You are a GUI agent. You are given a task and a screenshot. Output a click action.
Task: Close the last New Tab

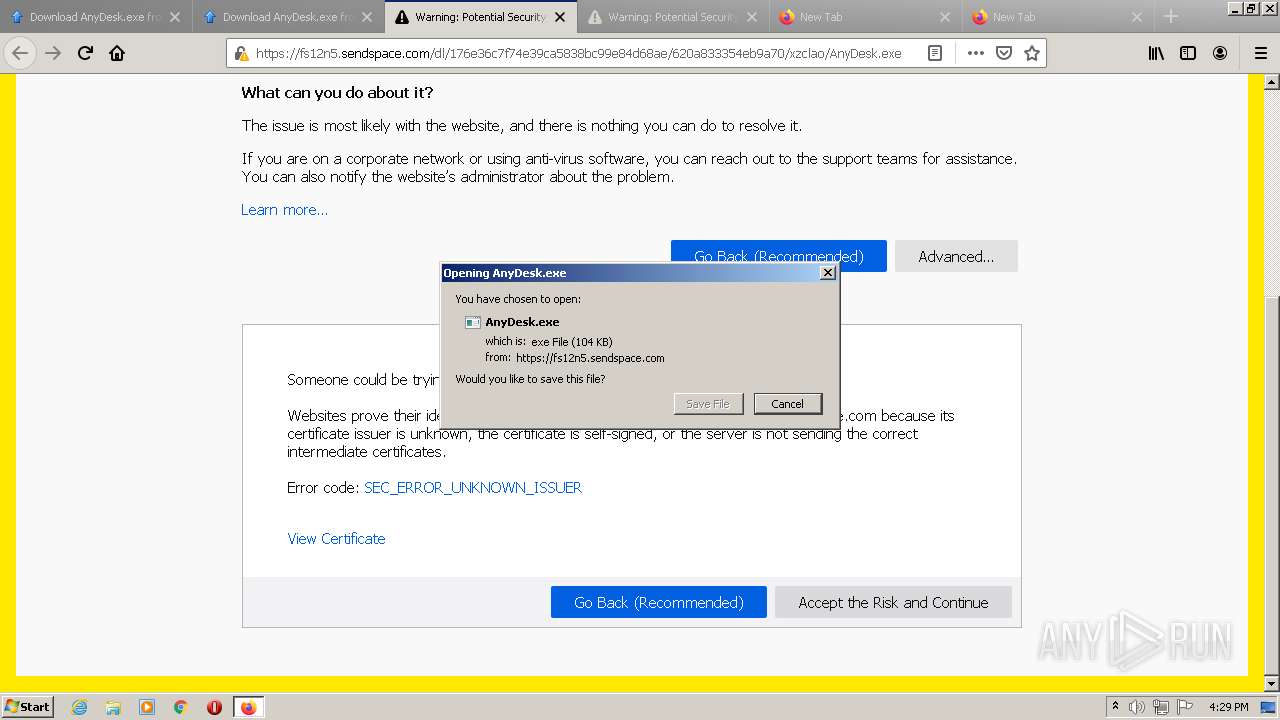1137,17
